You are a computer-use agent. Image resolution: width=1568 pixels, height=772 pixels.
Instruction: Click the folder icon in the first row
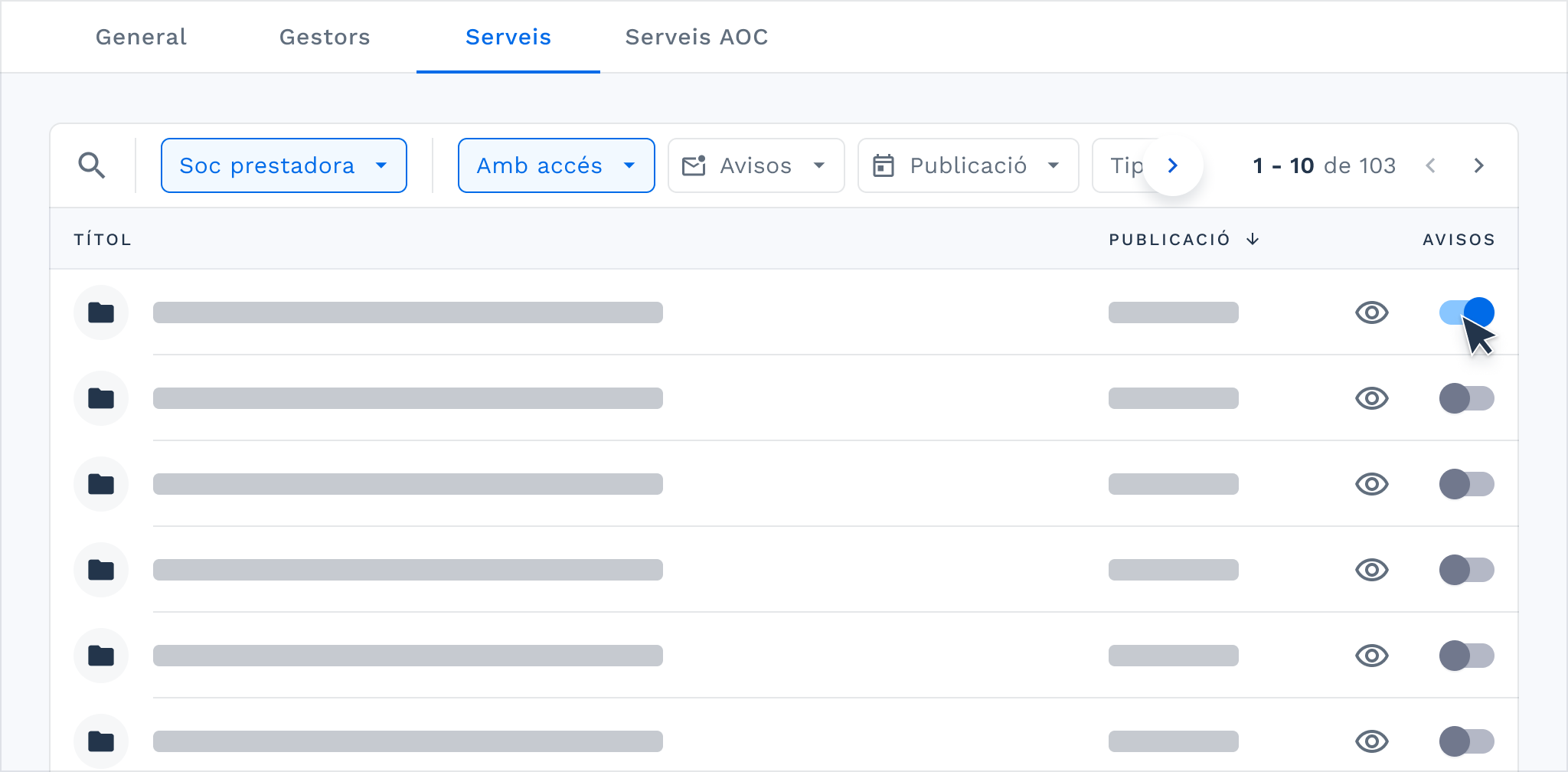coord(101,312)
